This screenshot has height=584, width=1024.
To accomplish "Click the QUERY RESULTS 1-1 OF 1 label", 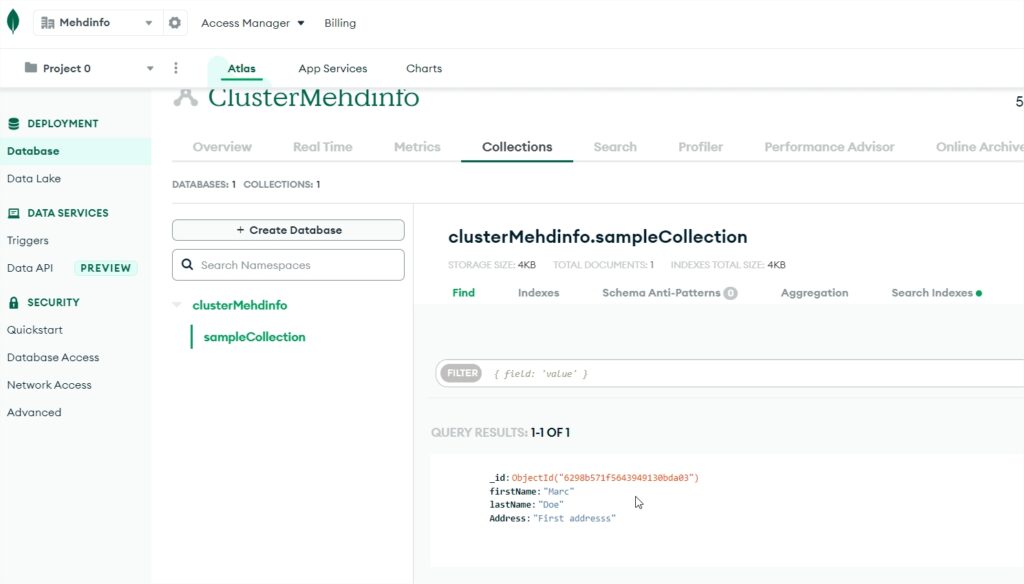I will click(500, 432).
